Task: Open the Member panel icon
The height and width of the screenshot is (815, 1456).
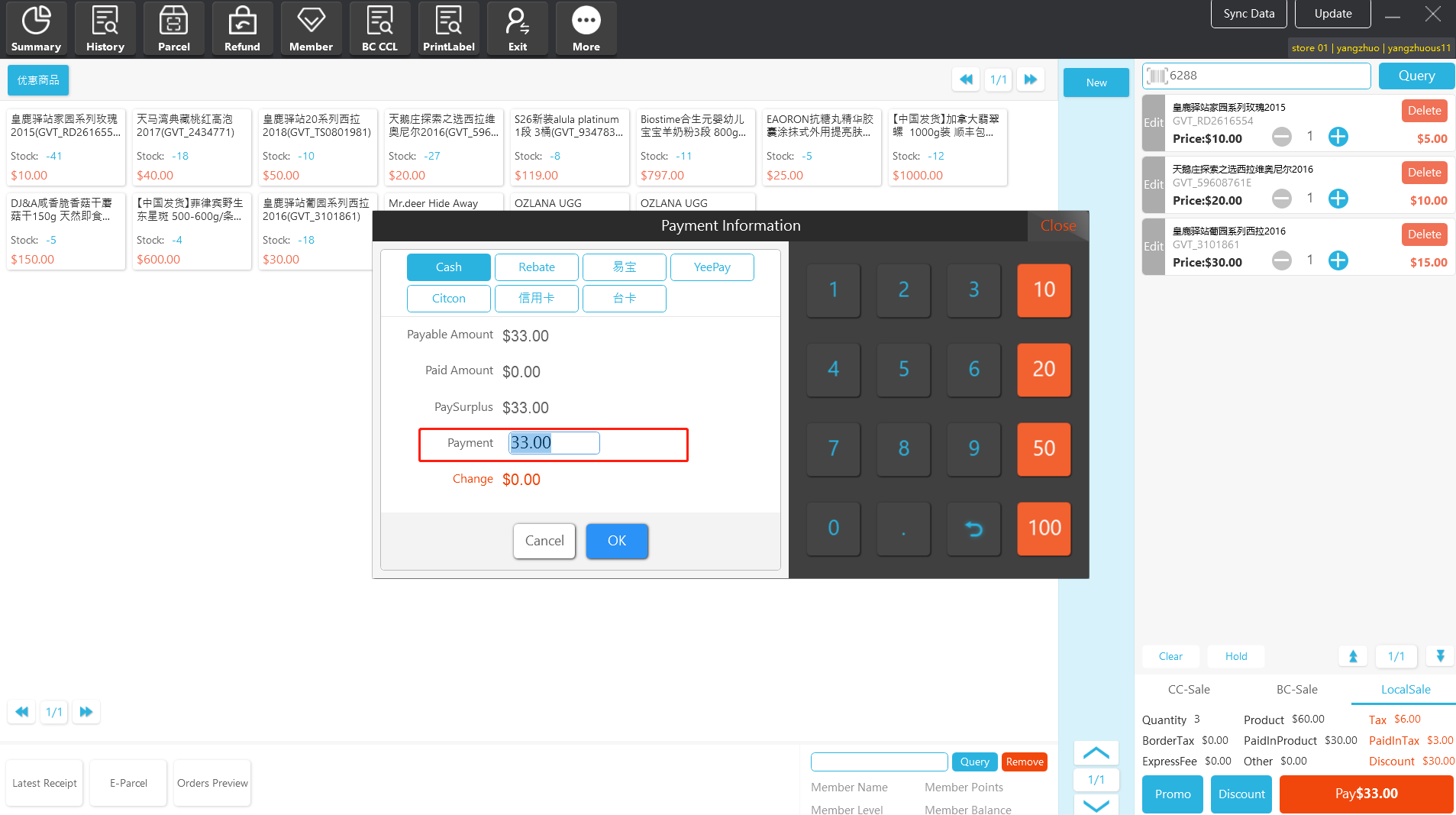Action: click(x=311, y=28)
